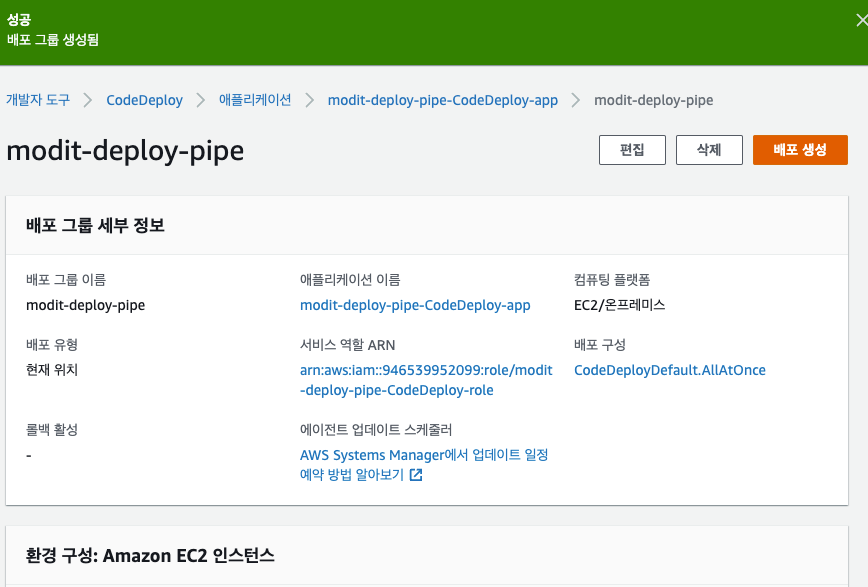Select the EC2/온프레미스 platform value

[619, 305]
